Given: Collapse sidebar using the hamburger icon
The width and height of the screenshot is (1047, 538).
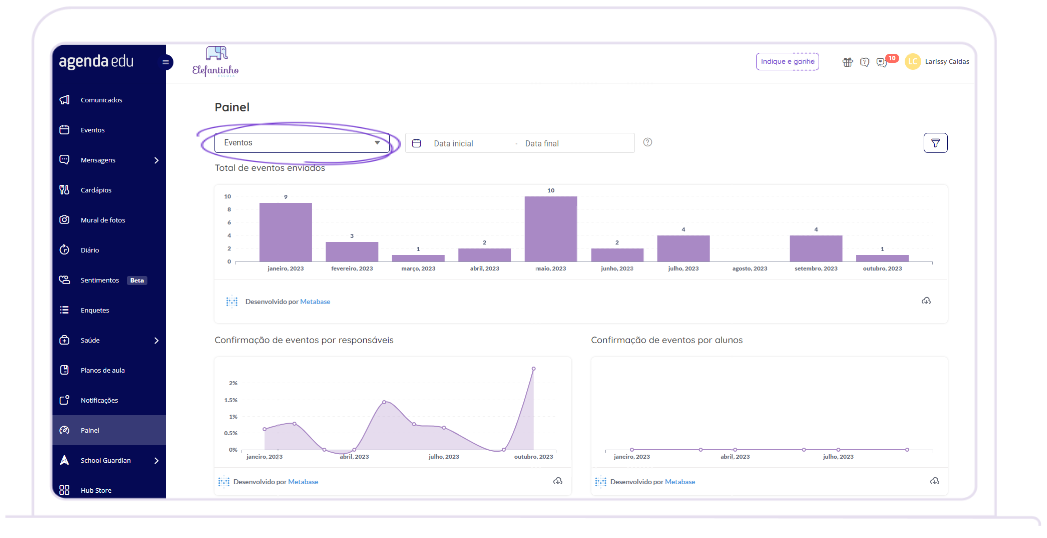Looking at the screenshot, I should (166, 62).
